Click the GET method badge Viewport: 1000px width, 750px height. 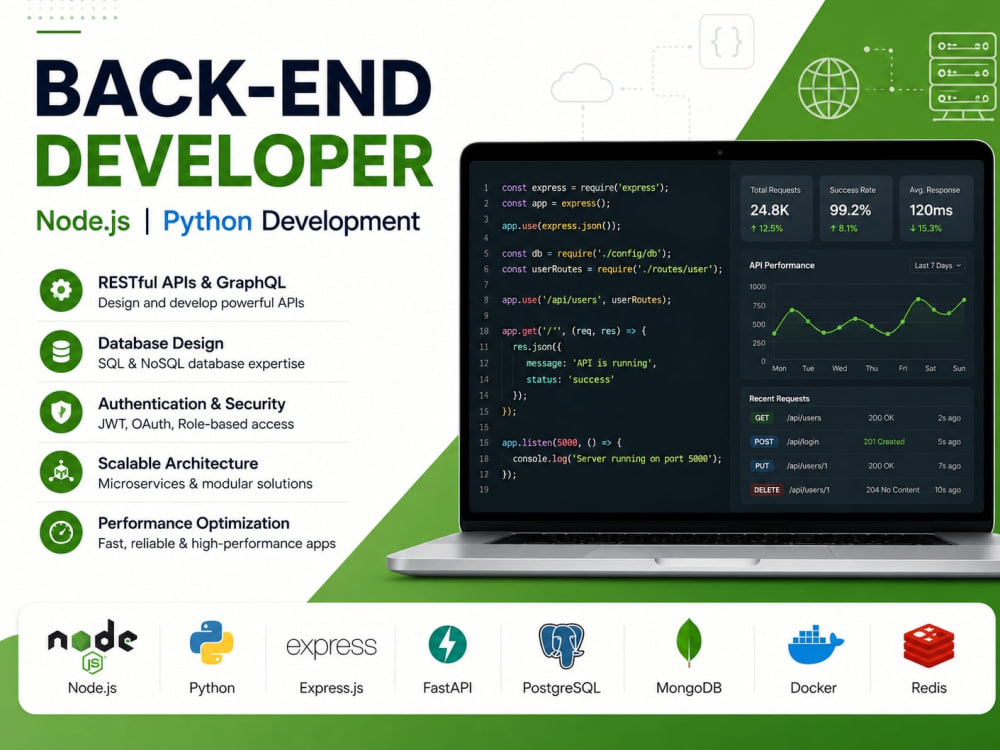(762, 418)
